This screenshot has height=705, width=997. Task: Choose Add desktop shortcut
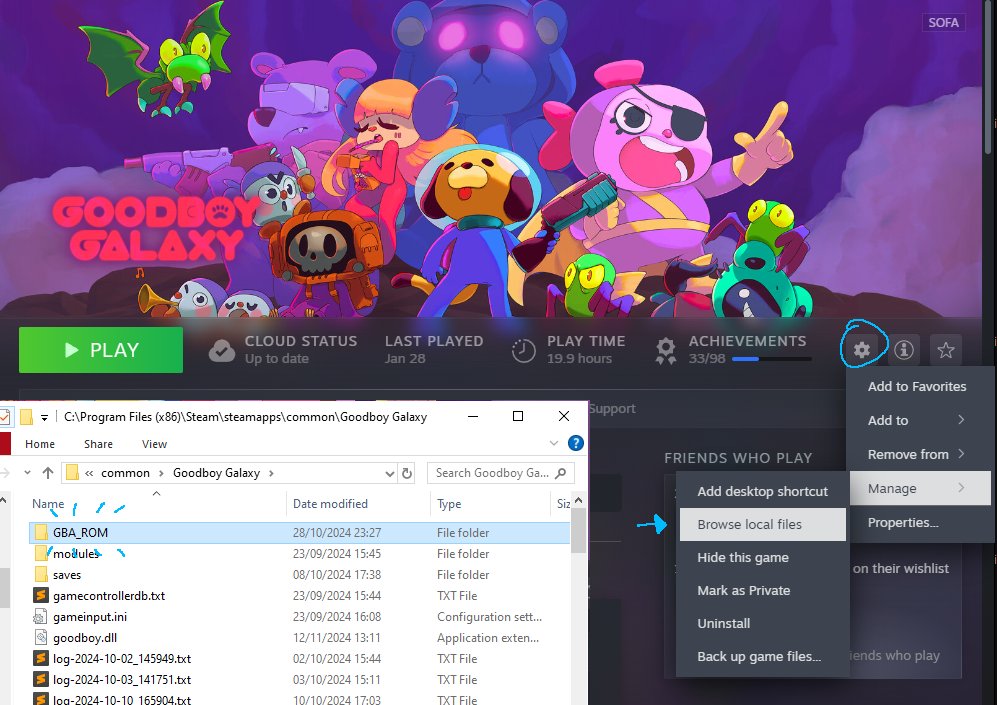762,491
